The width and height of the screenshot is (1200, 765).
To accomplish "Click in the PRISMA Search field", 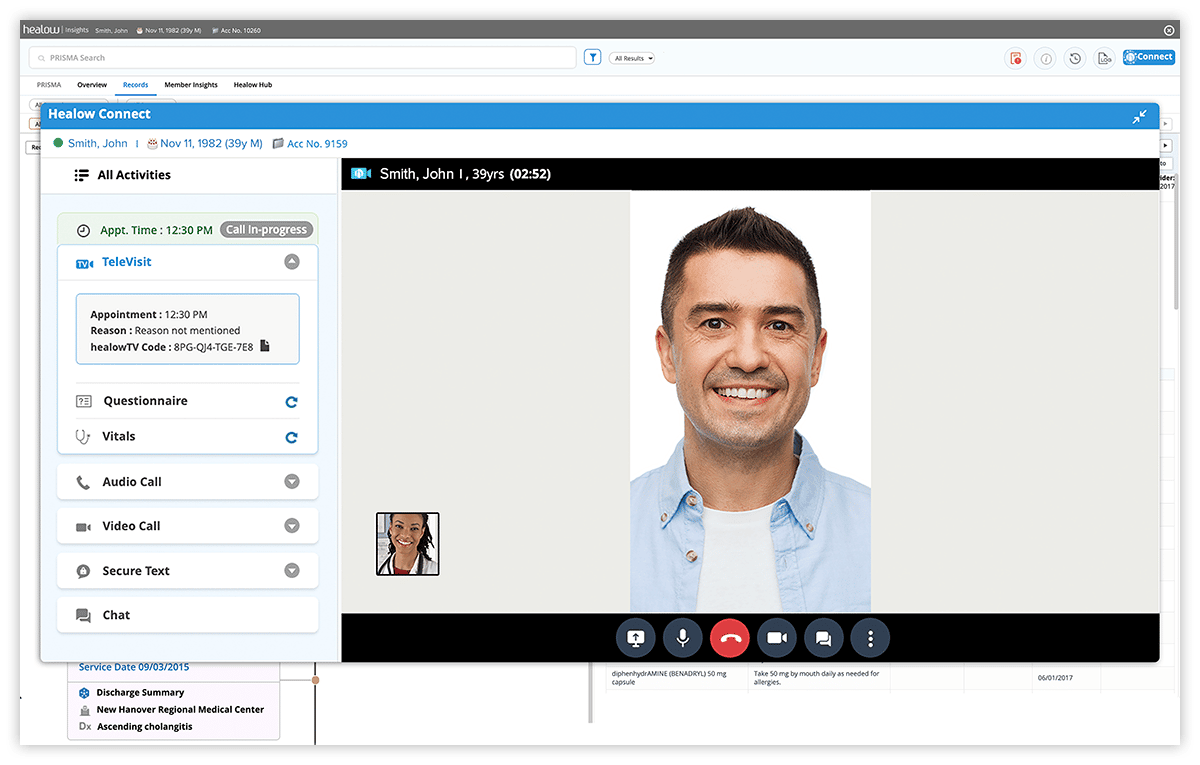I will [302, 58].
